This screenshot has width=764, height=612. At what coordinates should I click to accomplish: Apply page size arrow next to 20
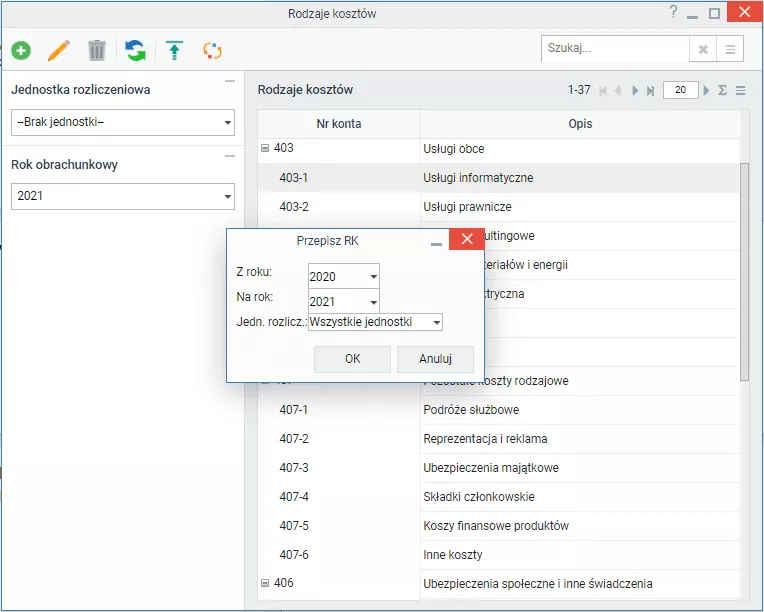706,90
